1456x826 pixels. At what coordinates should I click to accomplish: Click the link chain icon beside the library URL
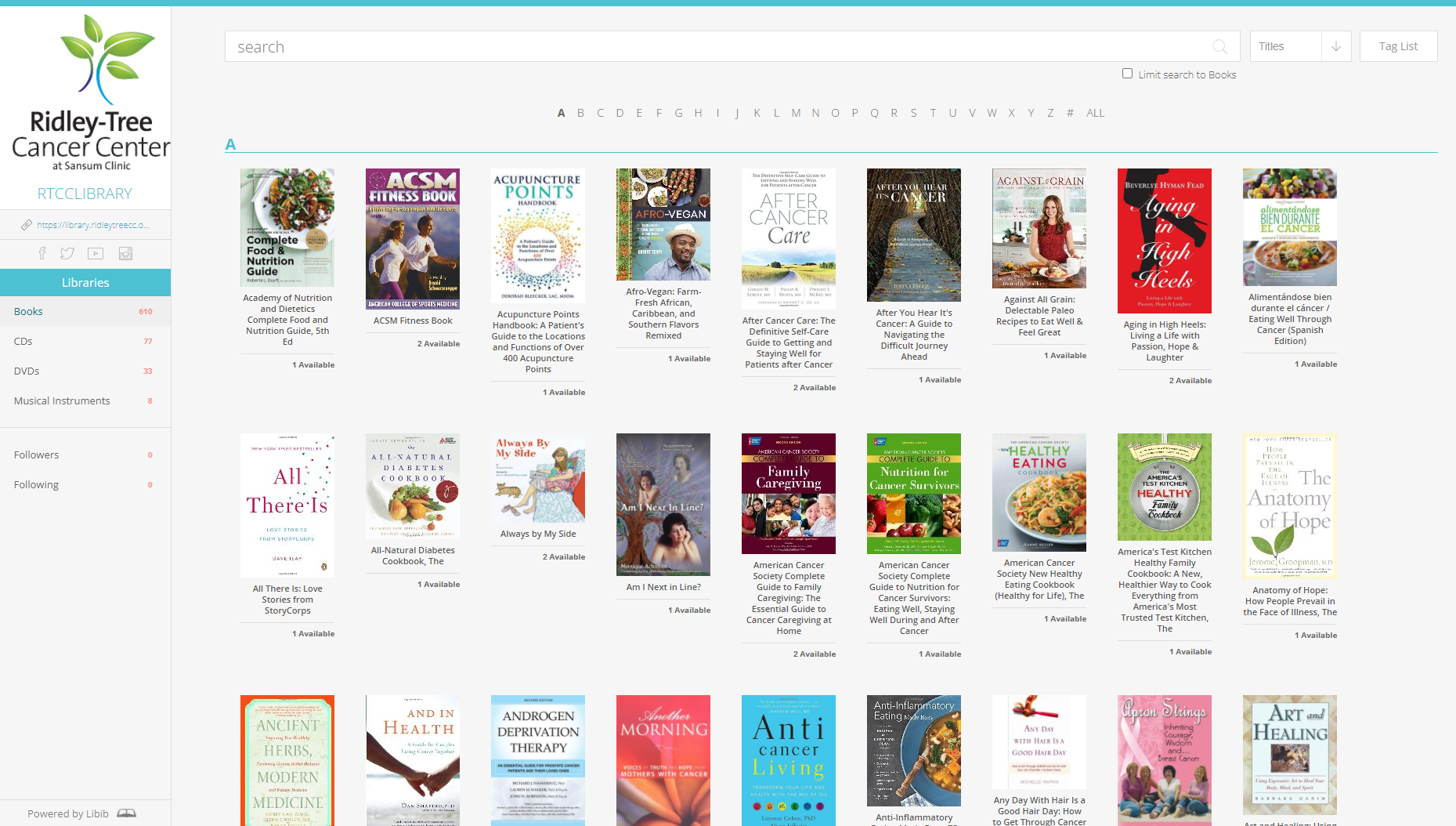(24, 225)
